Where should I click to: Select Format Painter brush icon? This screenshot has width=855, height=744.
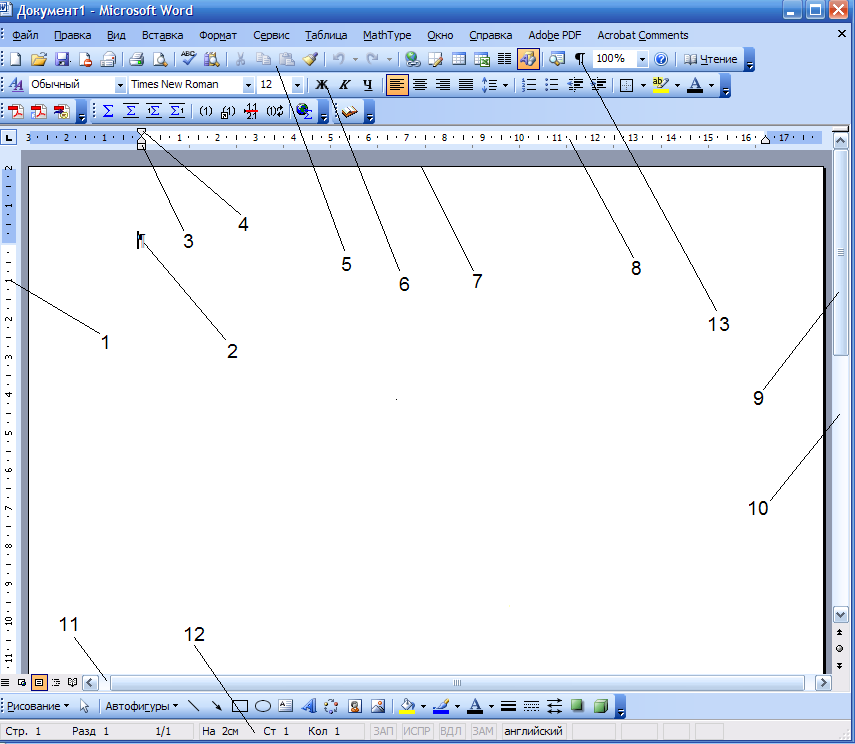click(310, 59)
